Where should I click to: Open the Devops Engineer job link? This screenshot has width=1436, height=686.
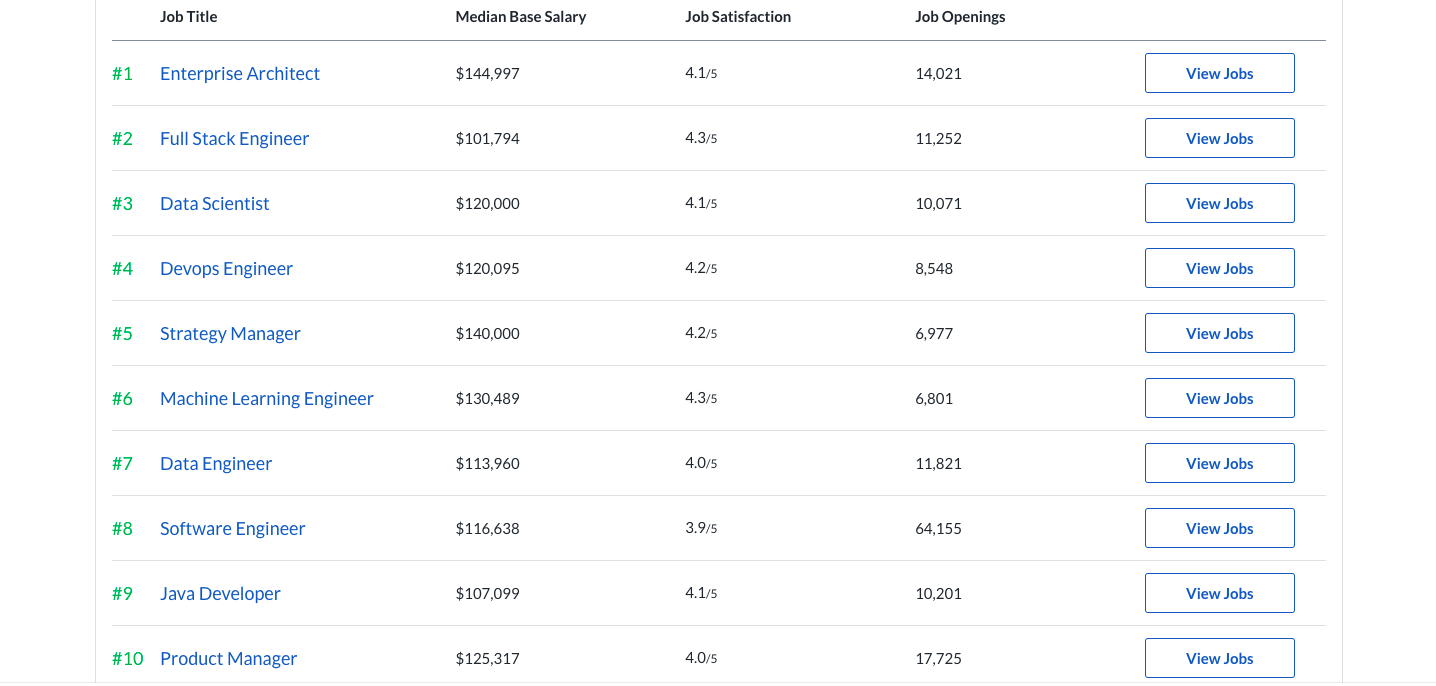pos(226,269)
